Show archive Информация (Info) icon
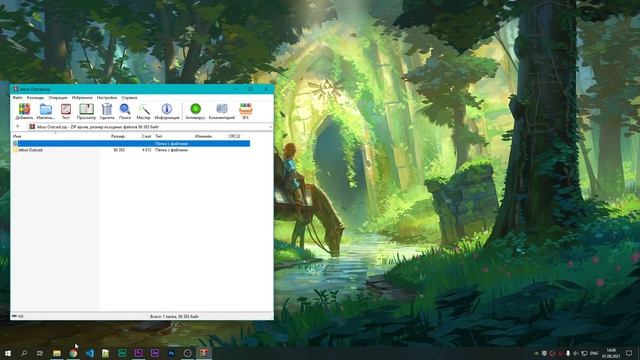This screenshot has width=640, height=360. 167,111
